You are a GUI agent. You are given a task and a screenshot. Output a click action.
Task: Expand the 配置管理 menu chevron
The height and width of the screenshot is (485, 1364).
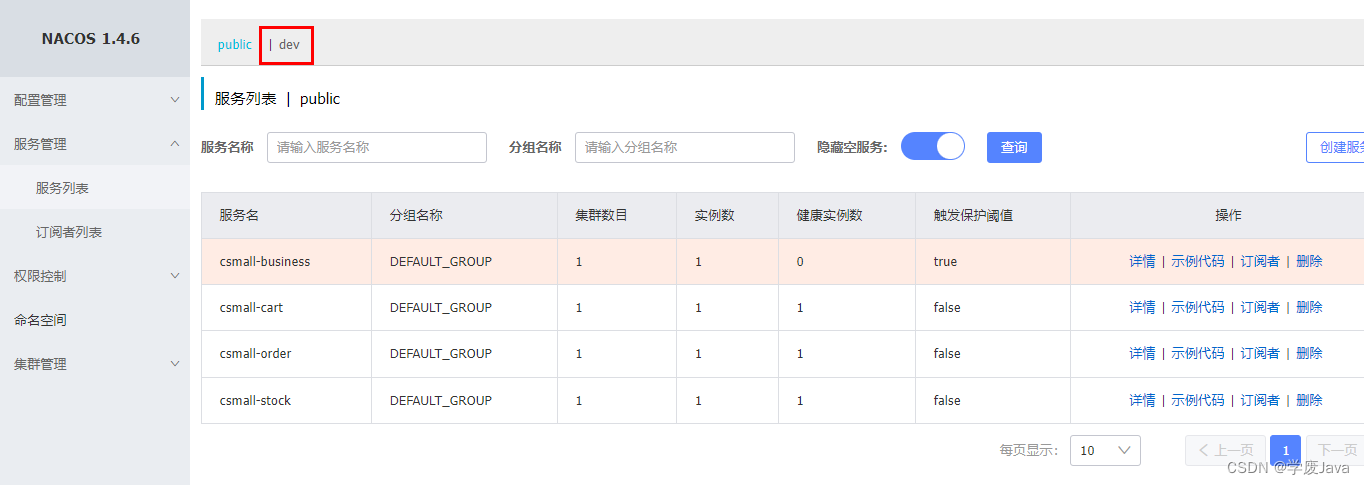[175, 100]
